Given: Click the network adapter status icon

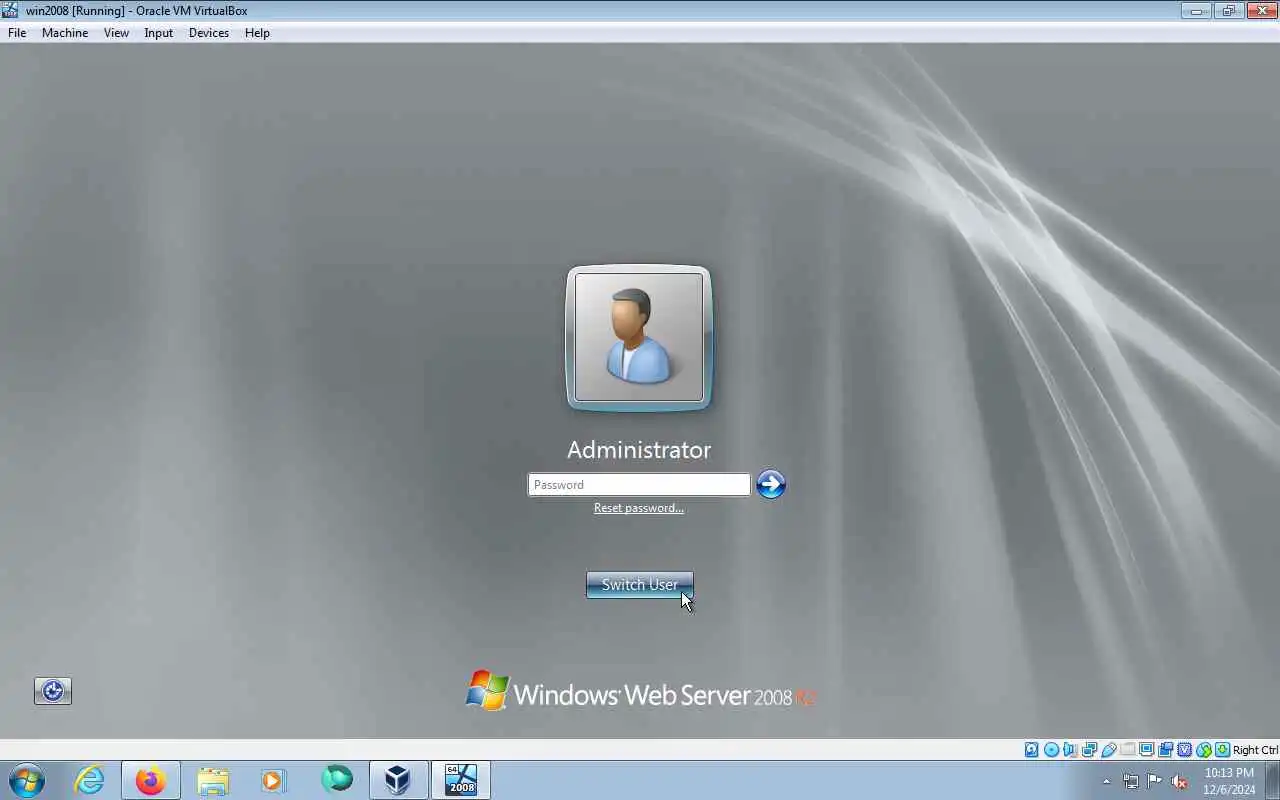Looking at the screenshot, I should pos(1089,750).
